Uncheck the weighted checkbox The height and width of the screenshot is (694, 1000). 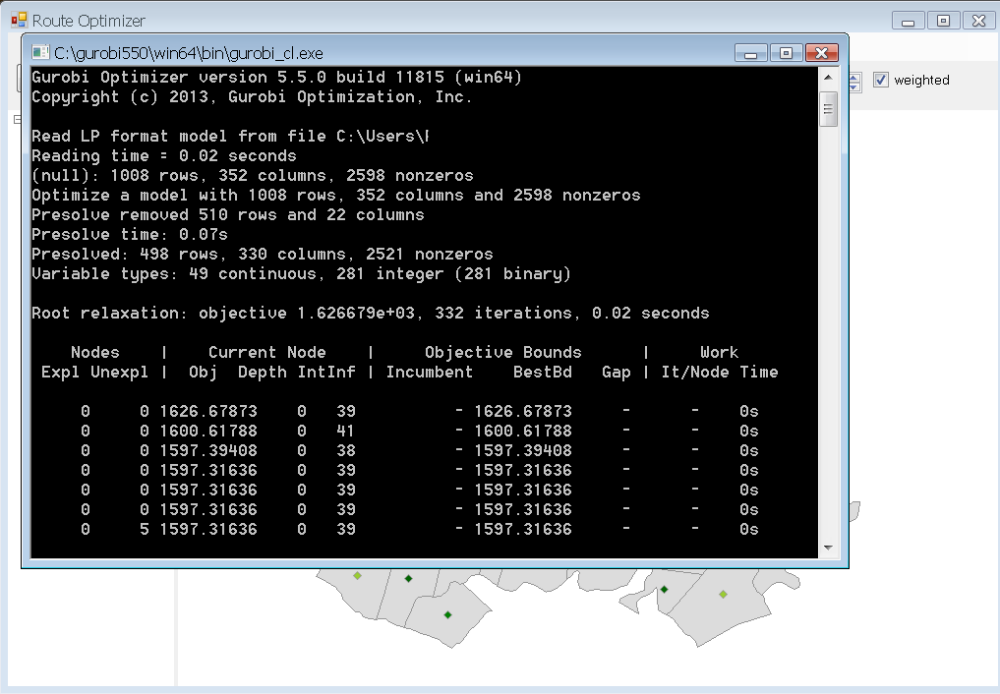pos(881,80)
